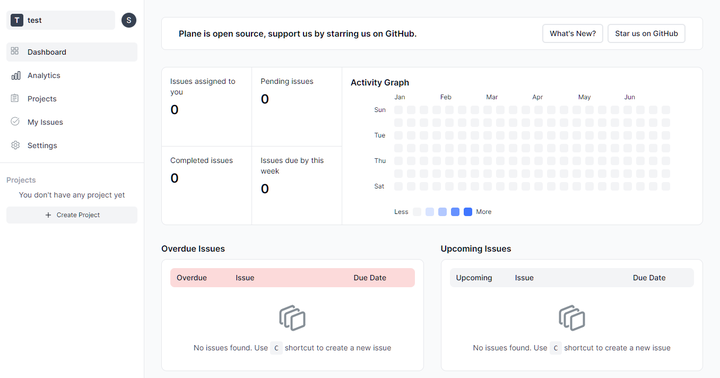Click the Upcoming column header
The height and width of the screenshot is (378, 720).
click(474, 278)
